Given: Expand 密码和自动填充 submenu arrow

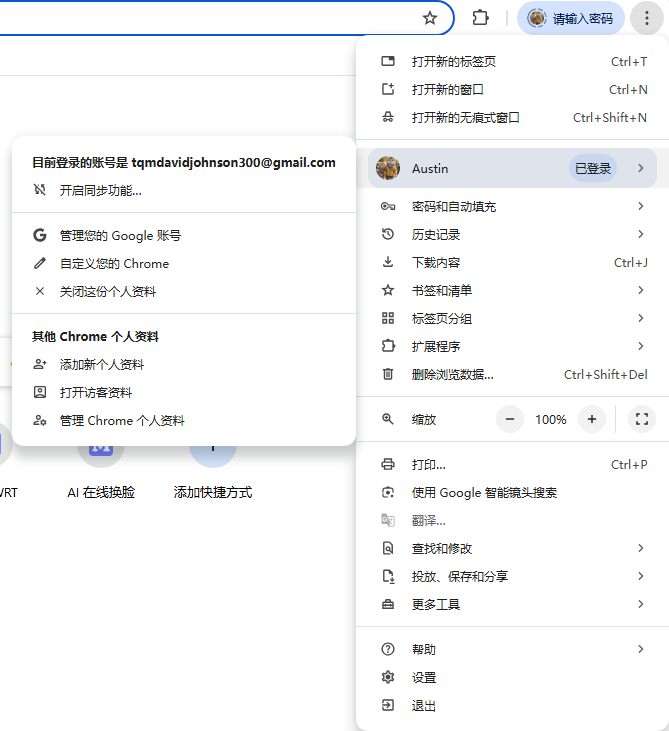Looking at the screenshot, I should [x=641, y=206].
